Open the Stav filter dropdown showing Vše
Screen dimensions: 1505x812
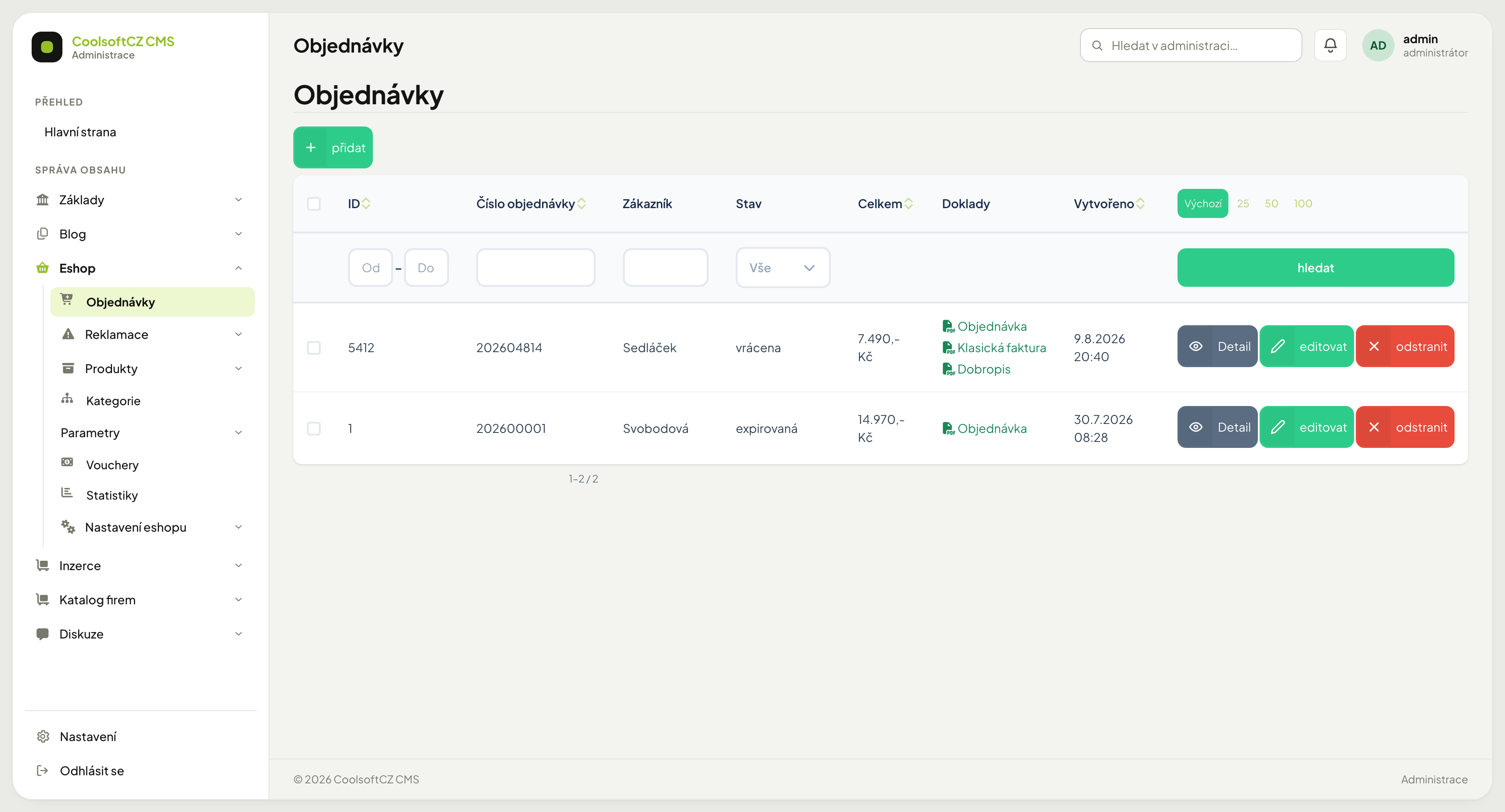(x=783, y=268)
